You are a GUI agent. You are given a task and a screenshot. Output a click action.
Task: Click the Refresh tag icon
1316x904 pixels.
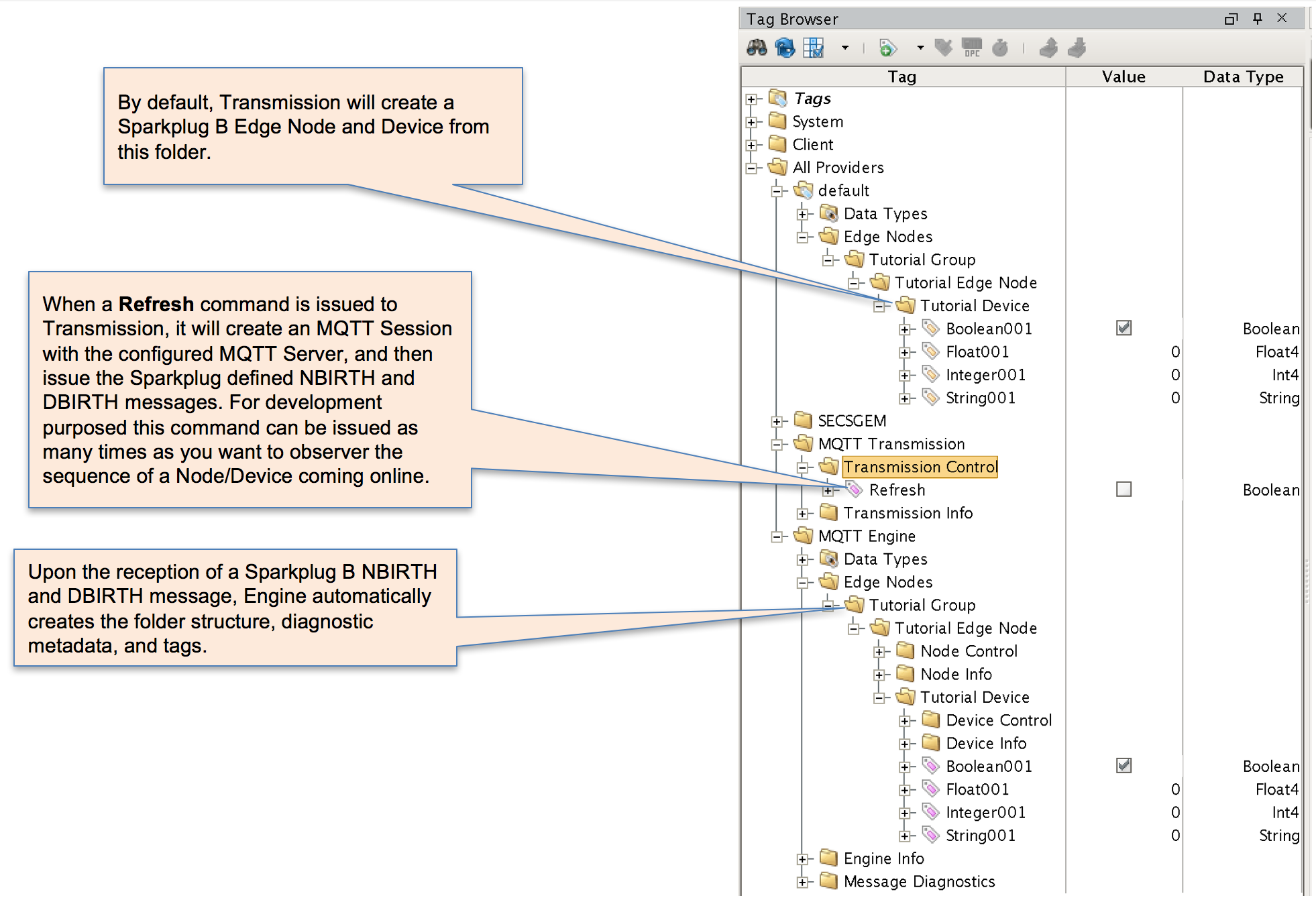(855, 490)
